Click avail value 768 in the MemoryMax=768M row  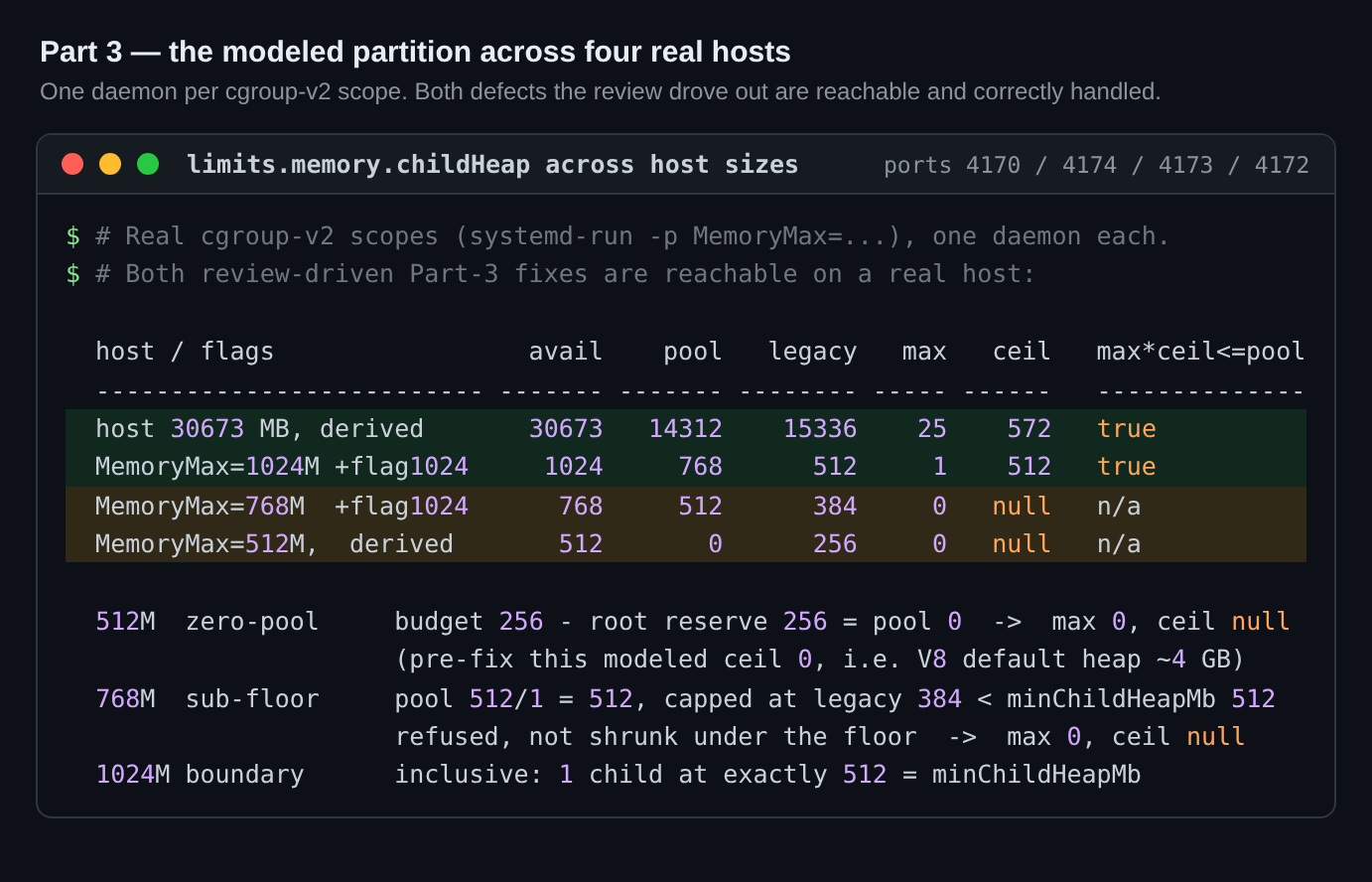(x=581, y=507)
